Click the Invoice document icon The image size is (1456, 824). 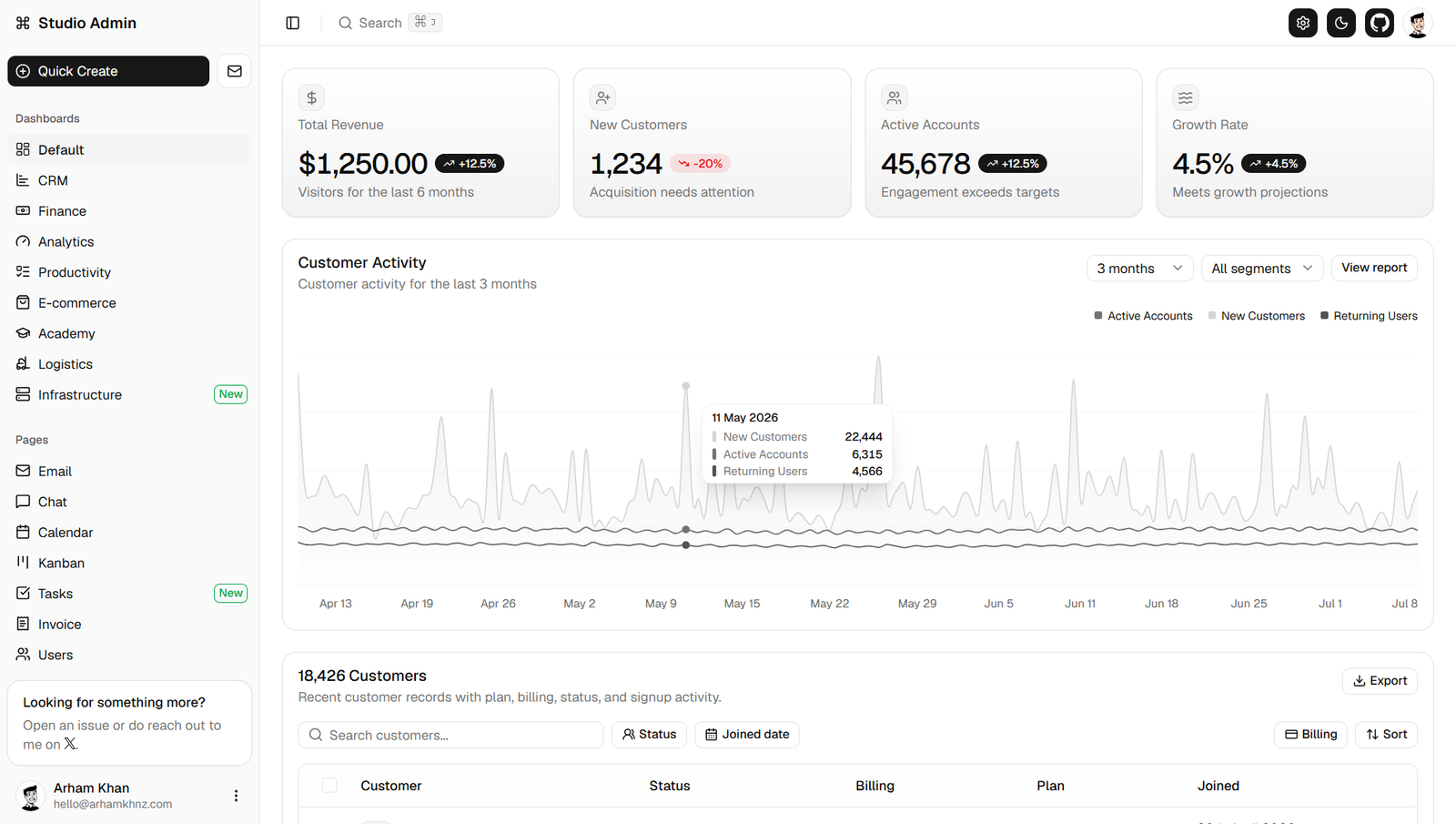[x=23, y=624]
